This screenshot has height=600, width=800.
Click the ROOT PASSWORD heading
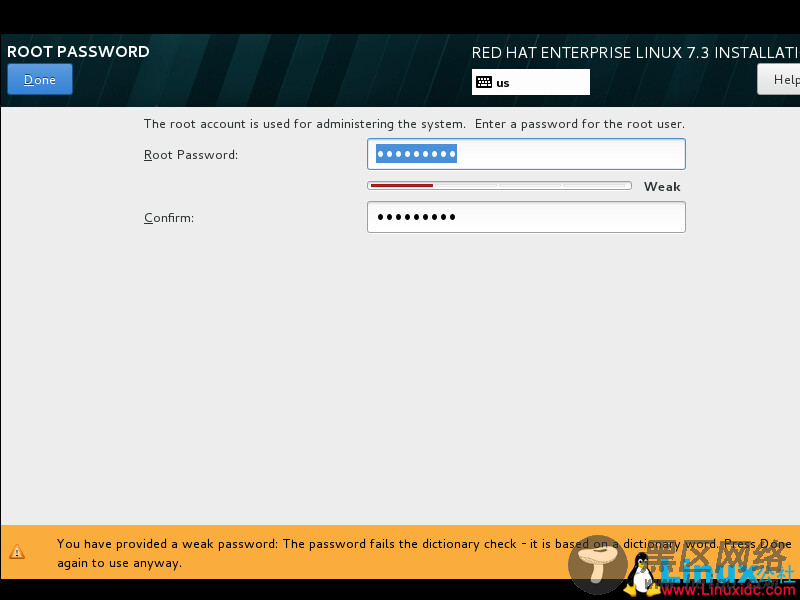coord(78,52)
